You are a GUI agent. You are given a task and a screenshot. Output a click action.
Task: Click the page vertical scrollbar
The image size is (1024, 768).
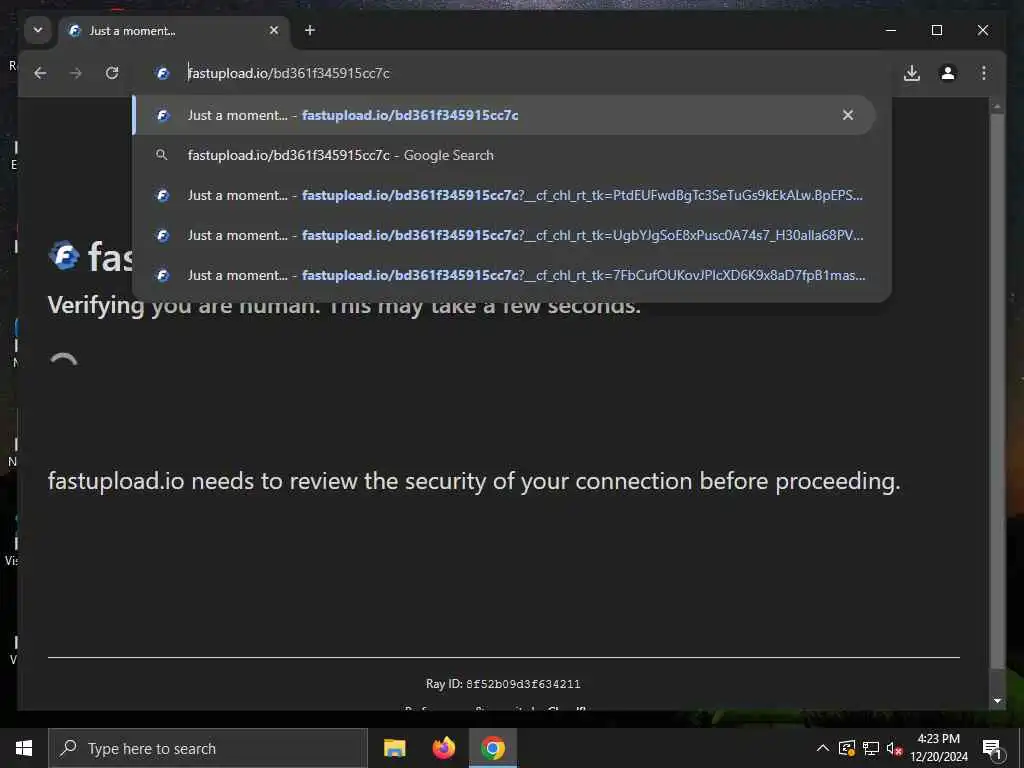point(997,392)
